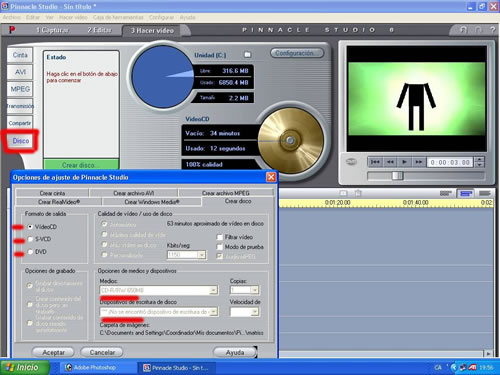Open the Crear archivo AVI tab
This screenshot has width=500, height=375.
[133, 193]
